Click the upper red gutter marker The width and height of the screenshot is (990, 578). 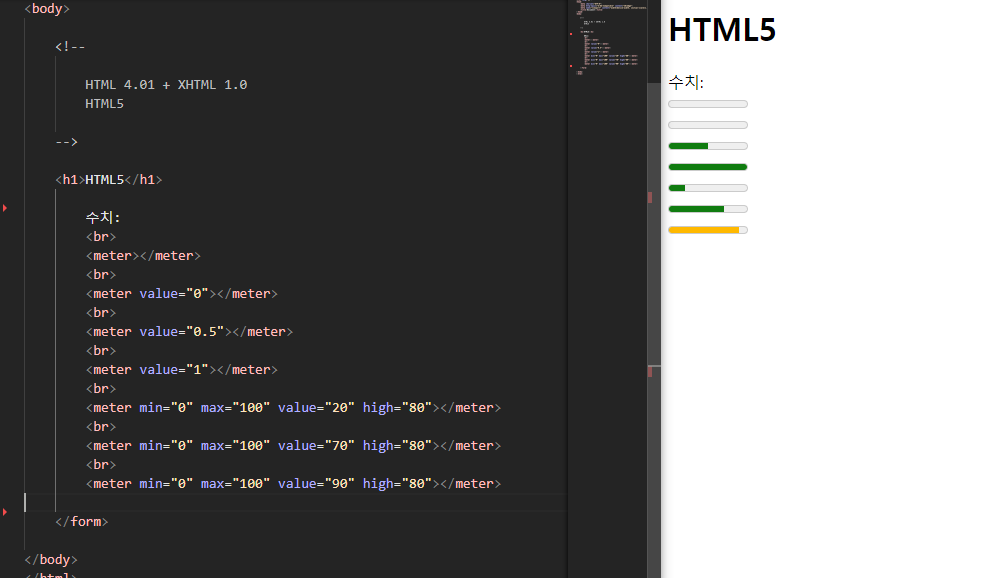(x=5, y=208)
